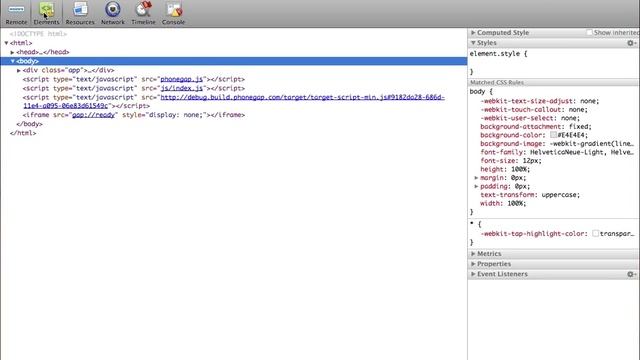Screen dimensions: 640x360
Task: Open the phonegap.js script link
Action: (x=182, y=79)
